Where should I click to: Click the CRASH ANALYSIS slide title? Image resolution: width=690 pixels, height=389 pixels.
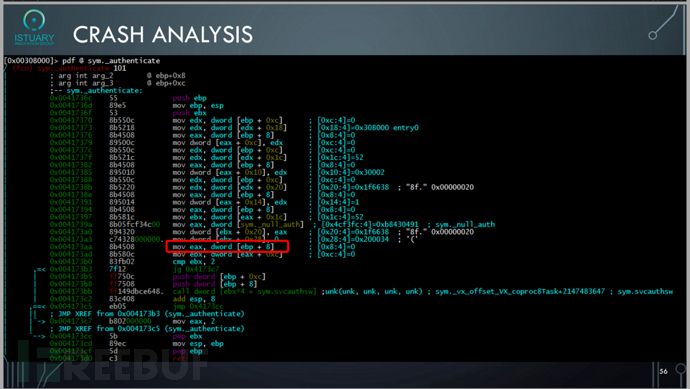tap(163, 35)
